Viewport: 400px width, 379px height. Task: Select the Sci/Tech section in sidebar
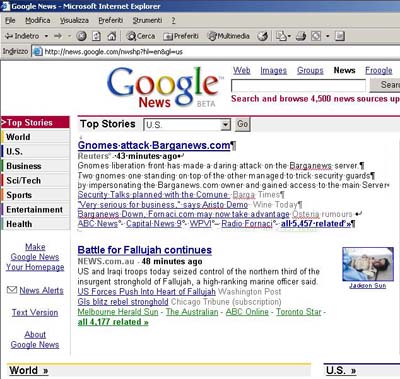coord(35,180)
